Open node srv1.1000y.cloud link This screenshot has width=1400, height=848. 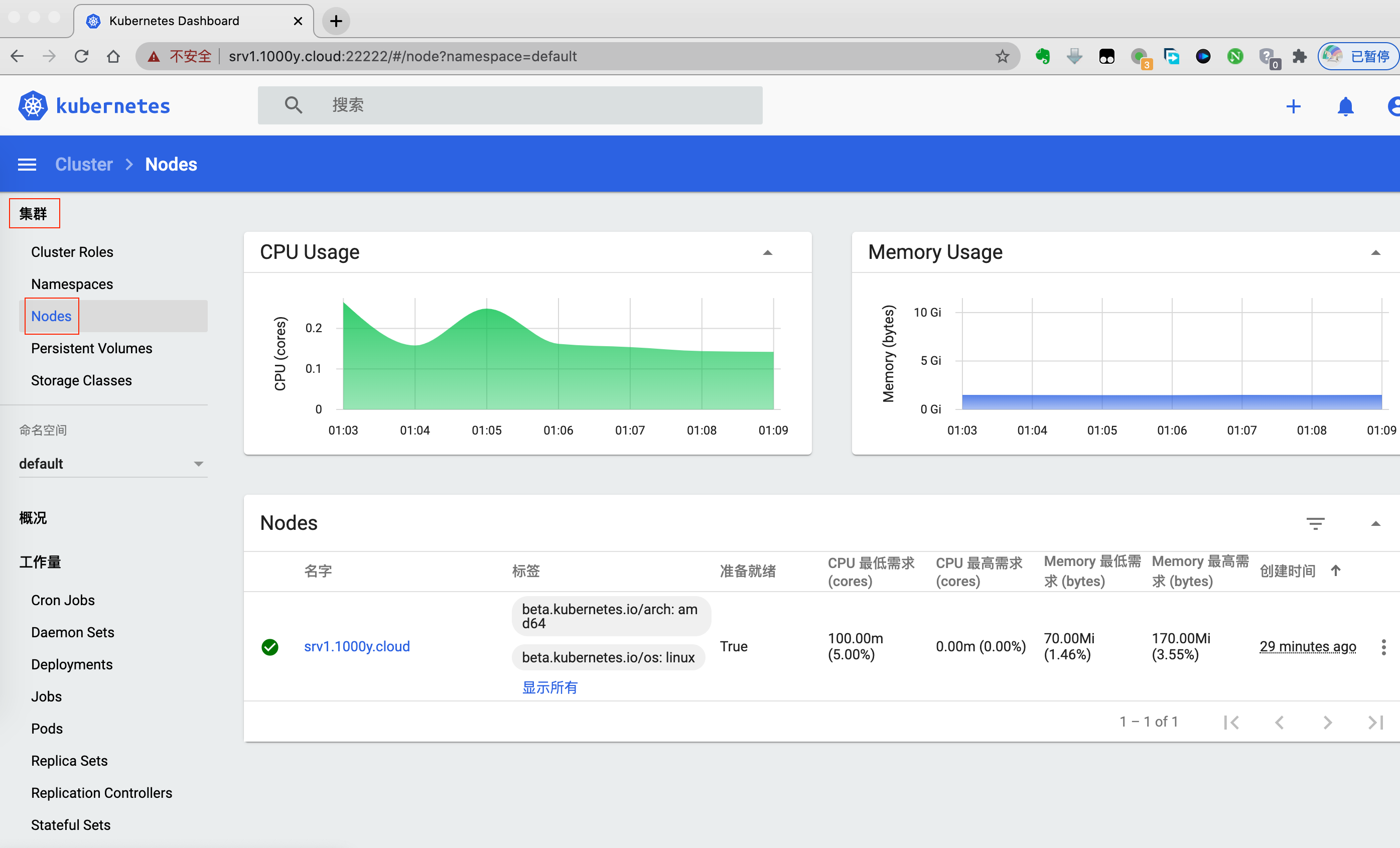click(x=357, y=647)
